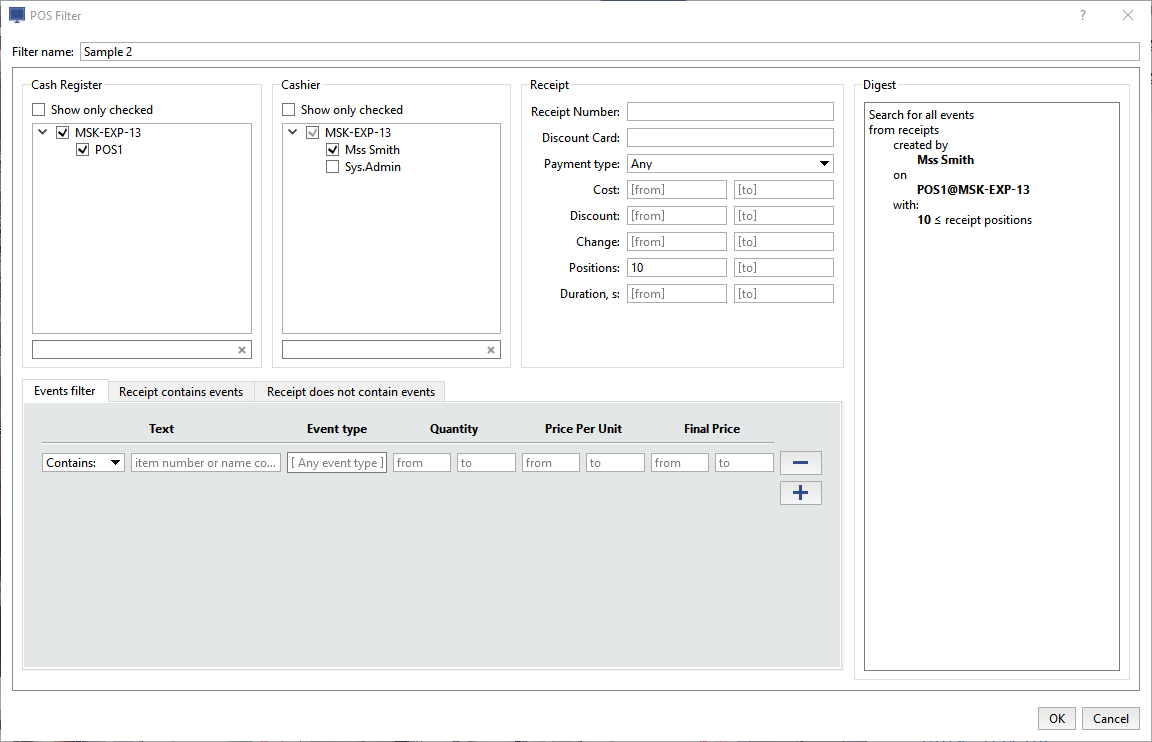Click the Receipt Number input field
Viewport: 1152px width, 742px height.
point(730,112)
